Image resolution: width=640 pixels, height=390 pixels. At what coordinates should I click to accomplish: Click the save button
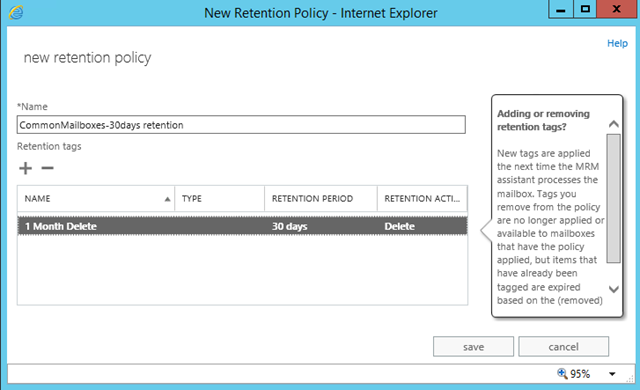tap(473, 347)
